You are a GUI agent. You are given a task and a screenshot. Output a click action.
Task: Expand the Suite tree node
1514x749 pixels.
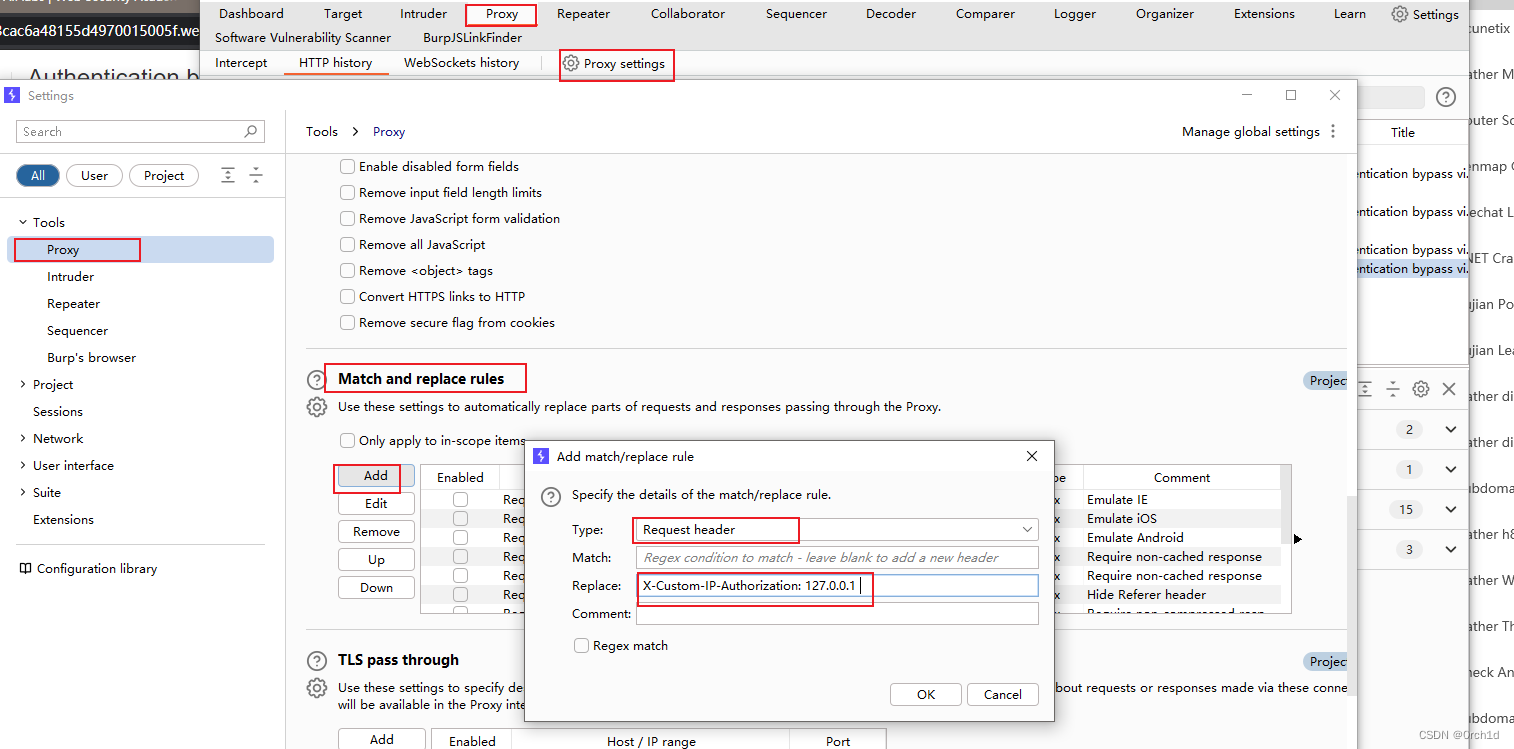[24, 493]
